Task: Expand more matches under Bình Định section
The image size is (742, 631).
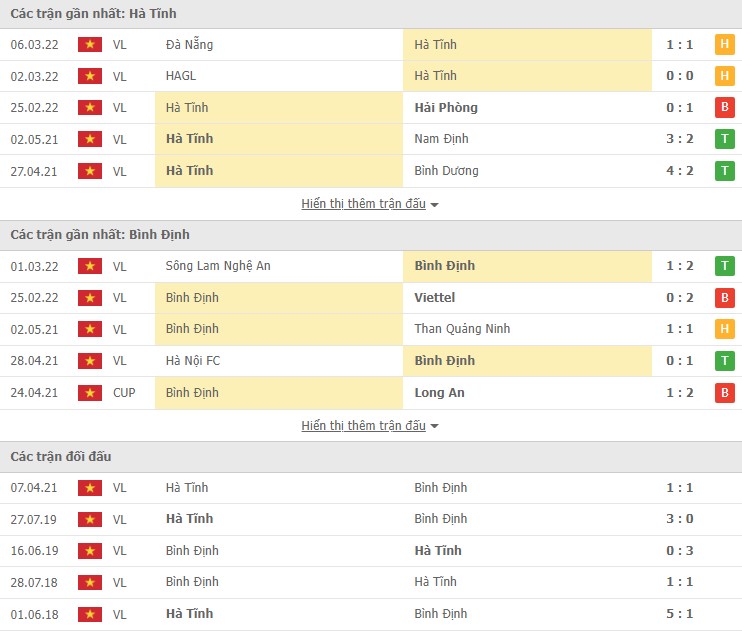Action: (x=363, y=426)
